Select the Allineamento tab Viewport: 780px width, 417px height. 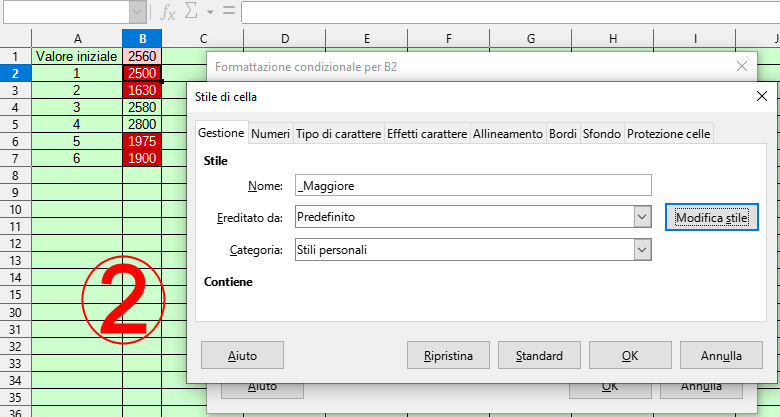pyautogui.click(x=507, y=133)
